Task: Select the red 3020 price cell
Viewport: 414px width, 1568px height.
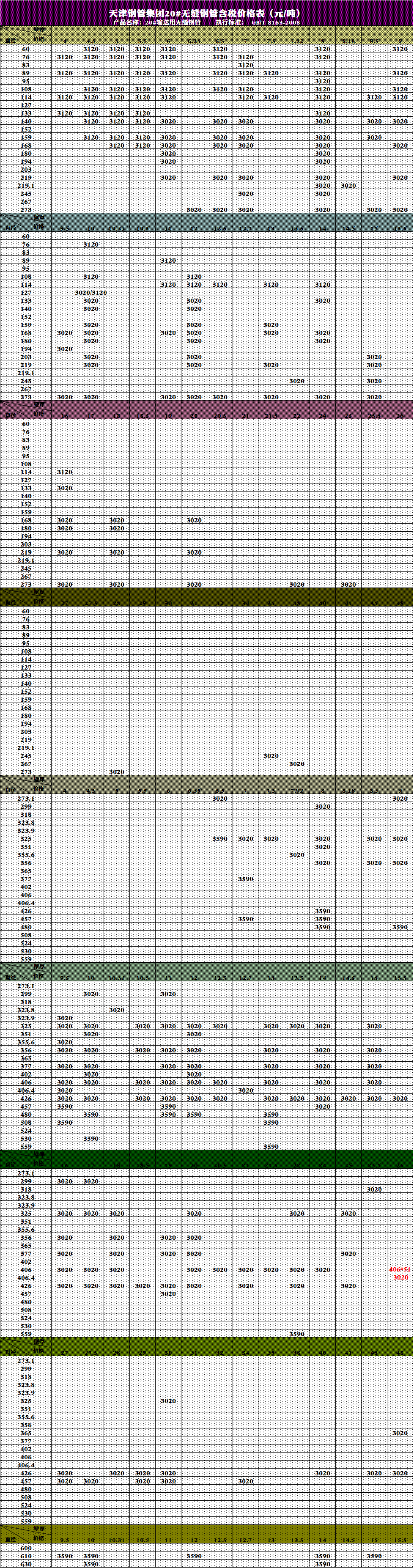Action: point(400,1278)
